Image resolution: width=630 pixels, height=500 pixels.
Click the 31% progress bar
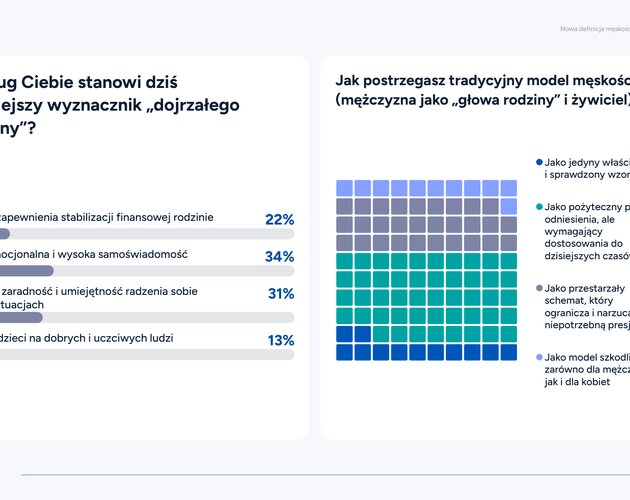(147, 318)
